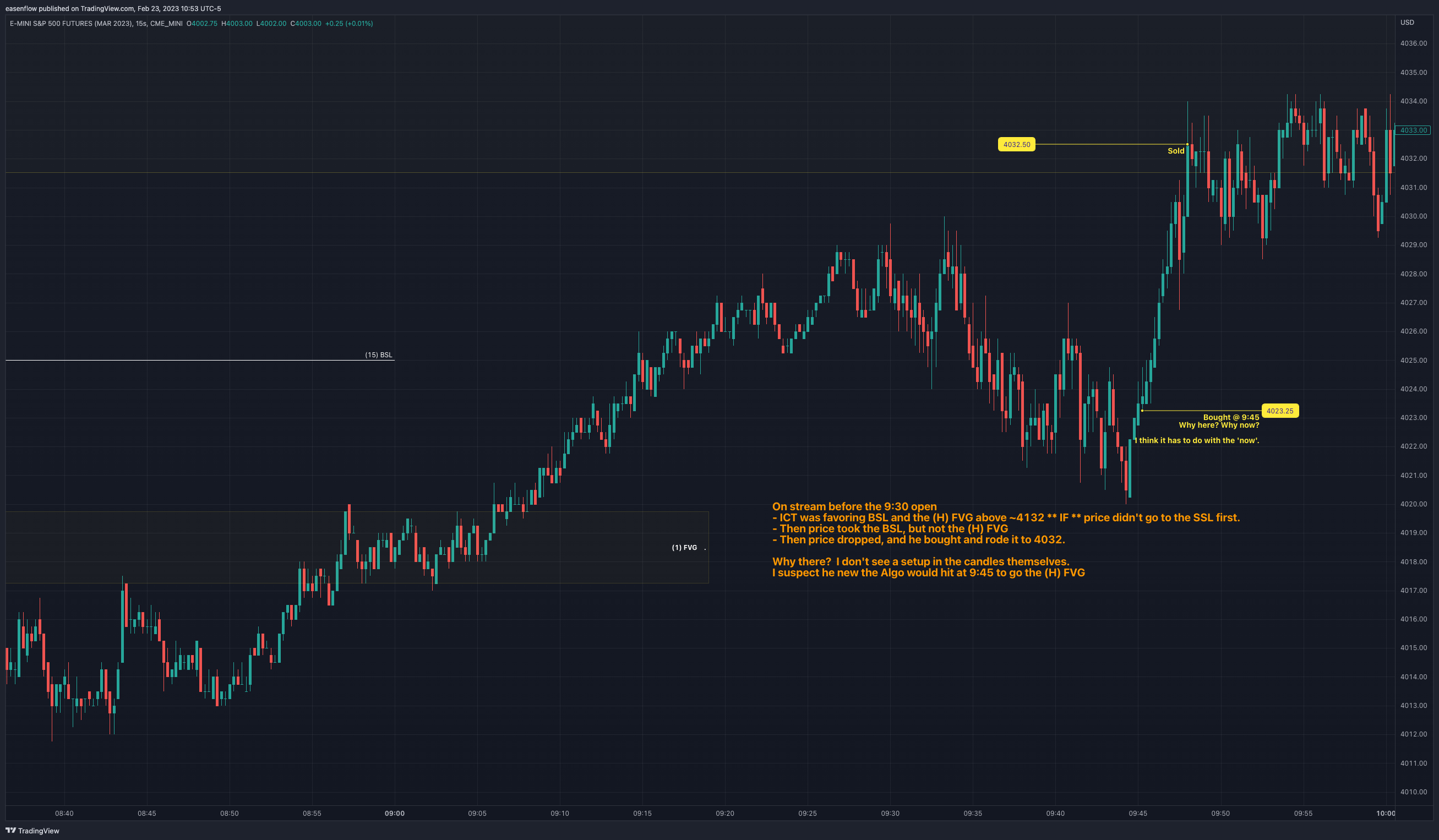Click the 09:30 time axis label

coord(890,813)
